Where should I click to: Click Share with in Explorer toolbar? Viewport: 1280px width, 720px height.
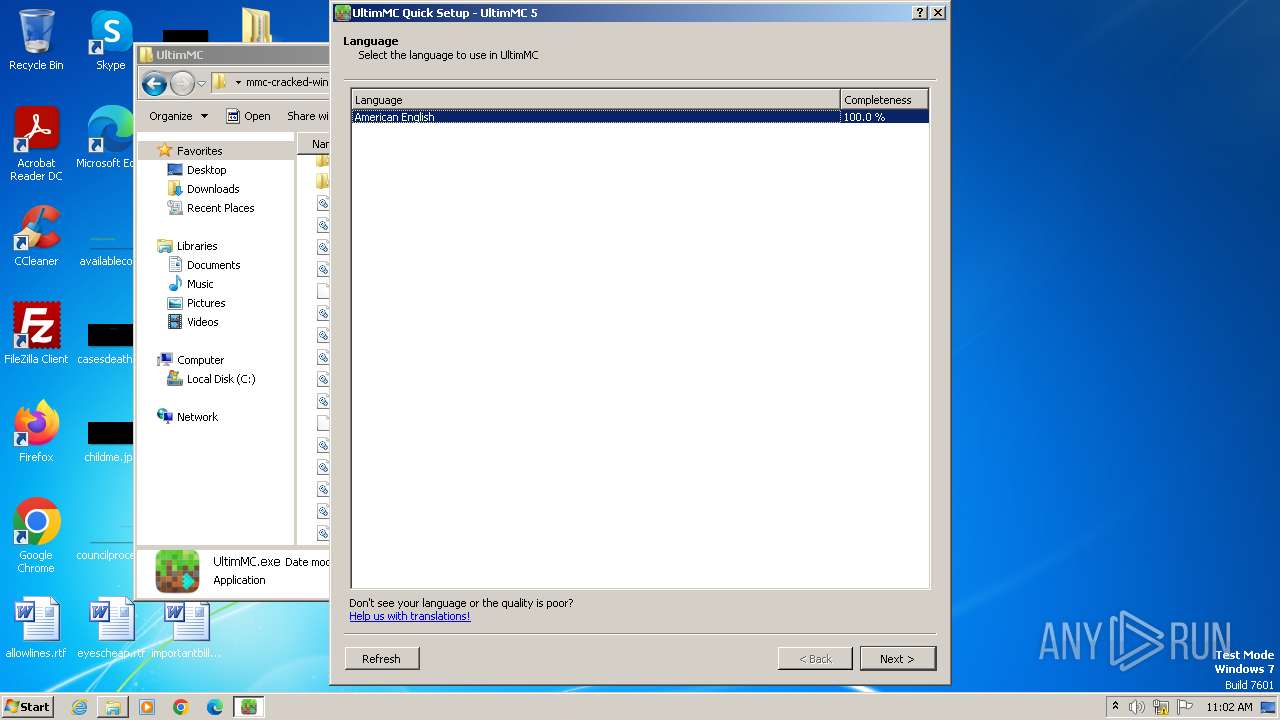[x=306, y=116]
